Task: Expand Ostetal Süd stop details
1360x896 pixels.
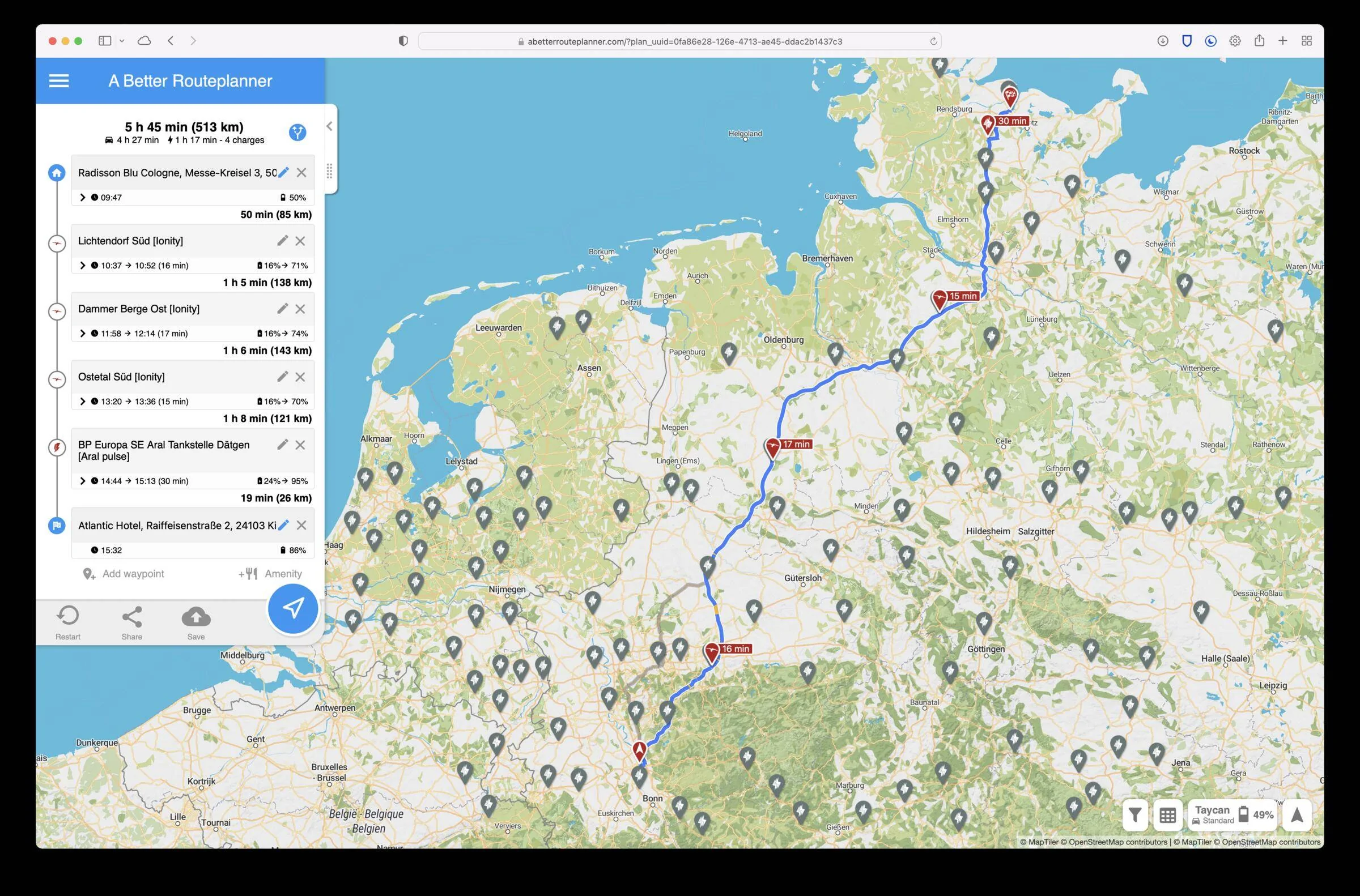Action: tap(82, 401)
